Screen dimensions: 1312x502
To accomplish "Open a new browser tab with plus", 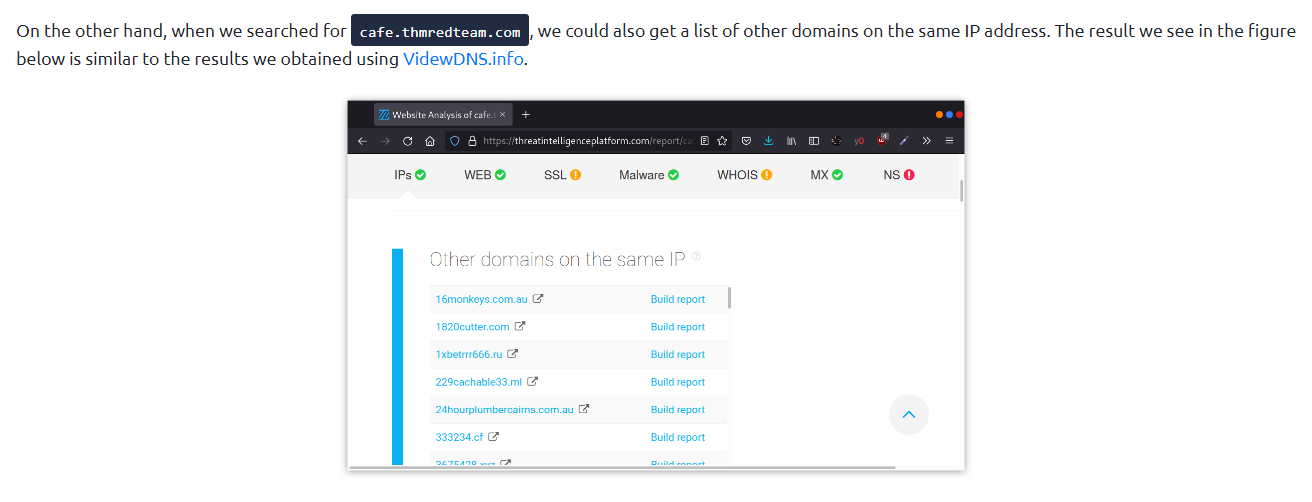I will click(526, 114).
